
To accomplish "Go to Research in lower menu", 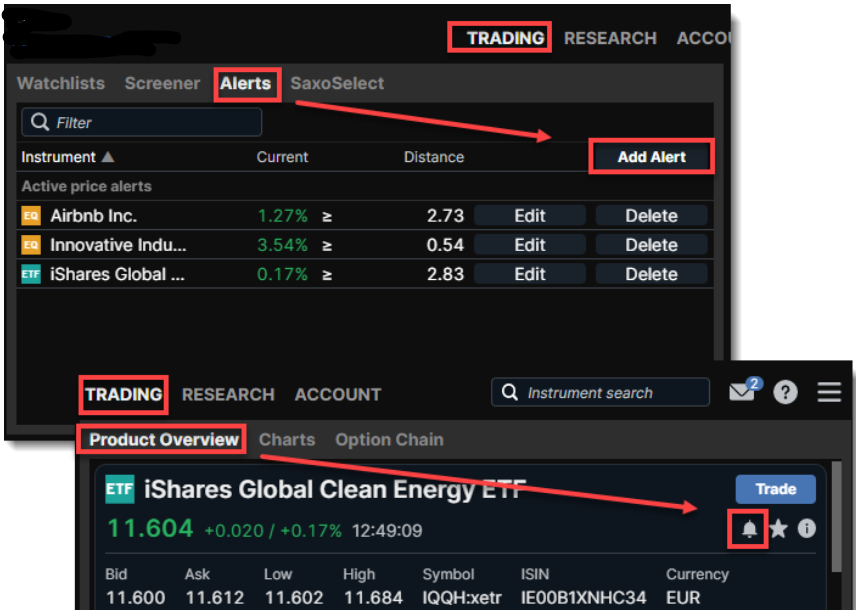I will (228, 394).
